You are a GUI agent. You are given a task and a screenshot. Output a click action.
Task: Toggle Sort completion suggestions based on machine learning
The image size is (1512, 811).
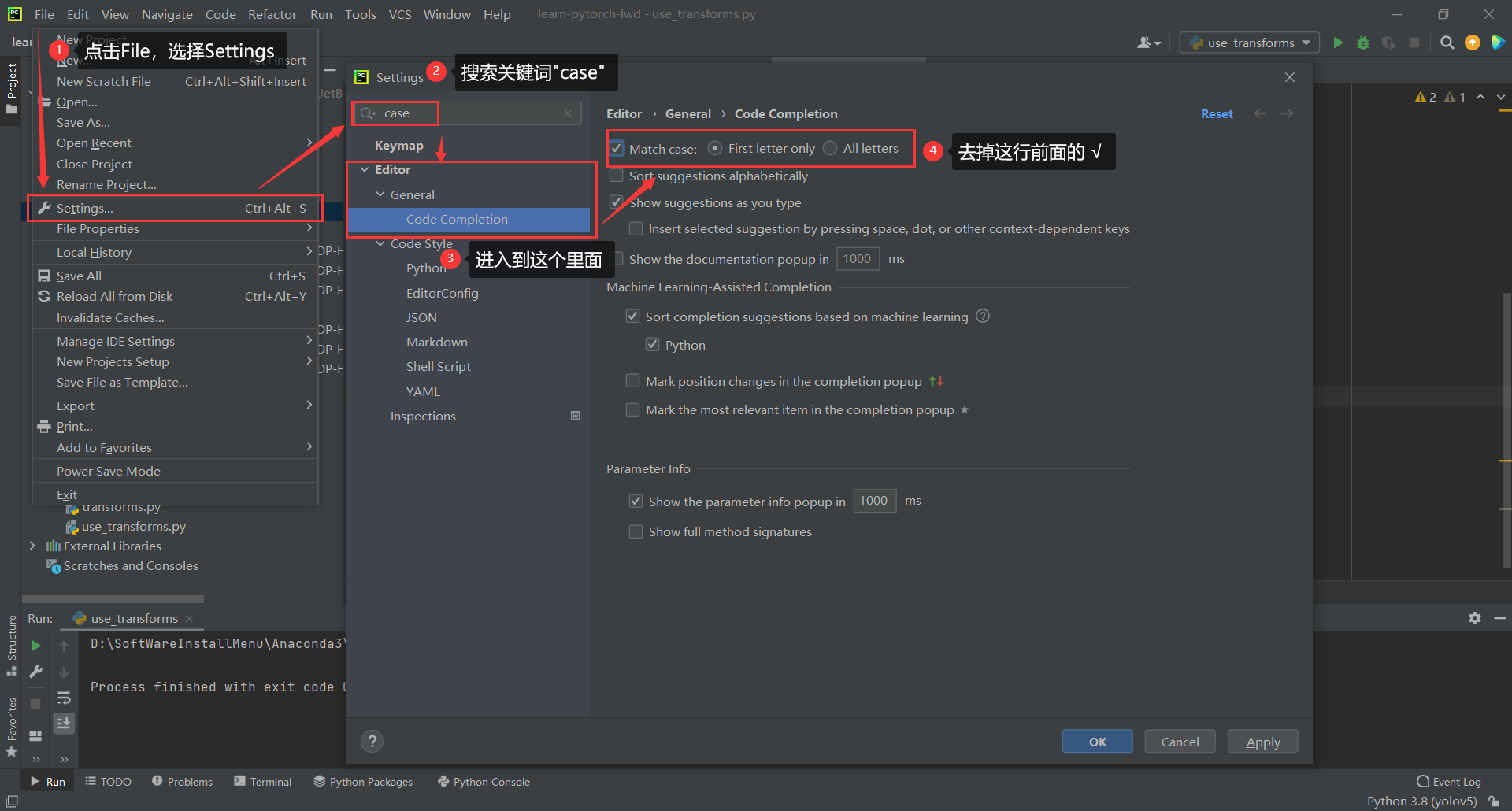(x=632, y=316)
